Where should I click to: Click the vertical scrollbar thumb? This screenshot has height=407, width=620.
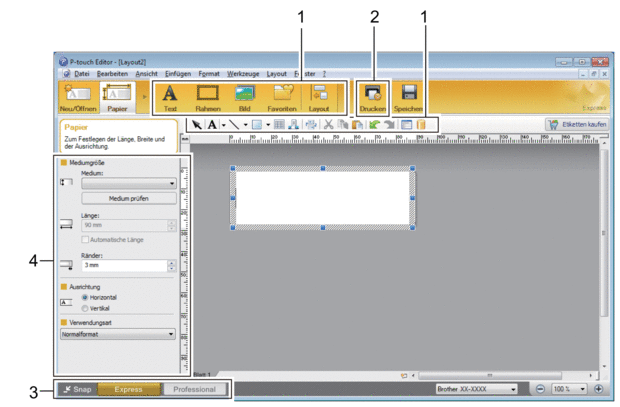(603, 233)
